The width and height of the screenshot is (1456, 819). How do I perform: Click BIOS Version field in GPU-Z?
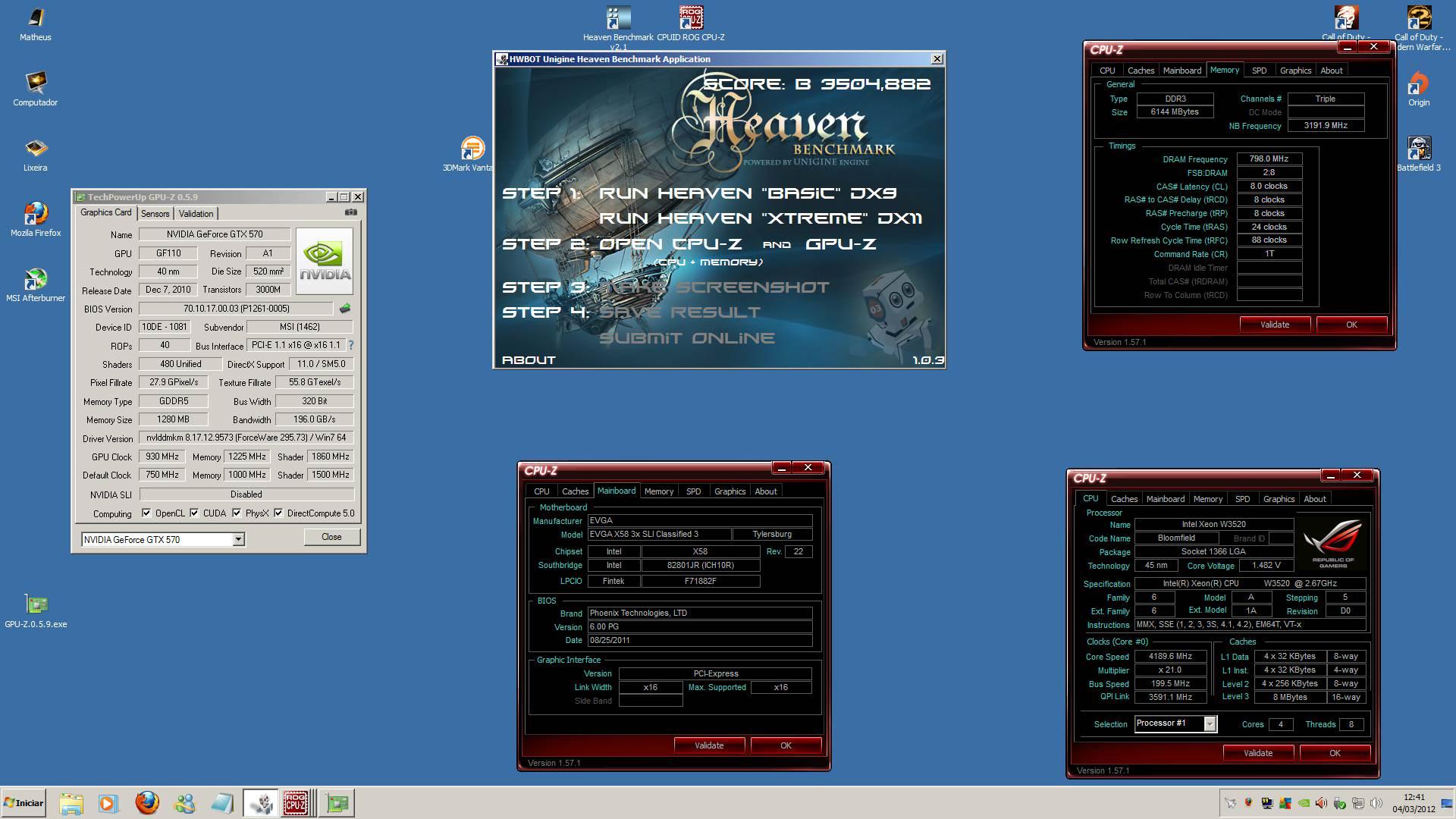[236, 309]
